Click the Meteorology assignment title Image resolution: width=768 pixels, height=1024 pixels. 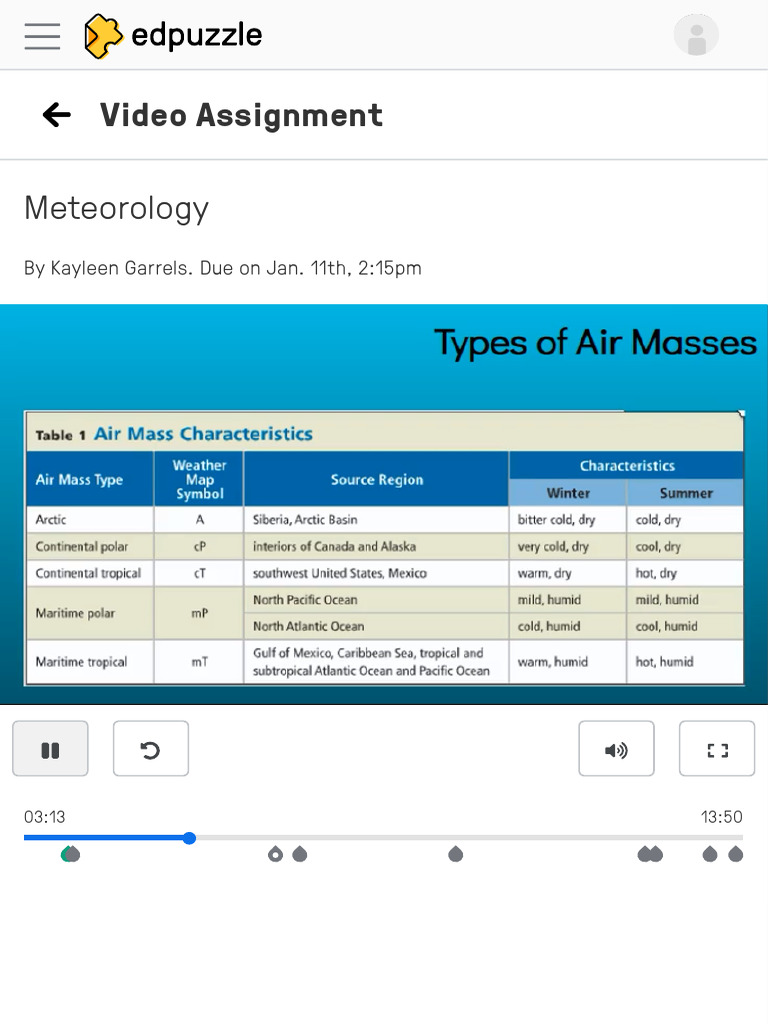pos(116,208)
